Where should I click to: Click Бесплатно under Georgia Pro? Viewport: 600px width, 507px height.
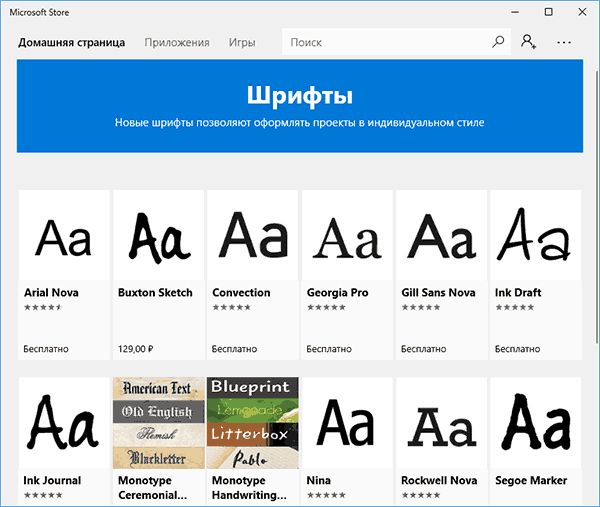point(329,349)
